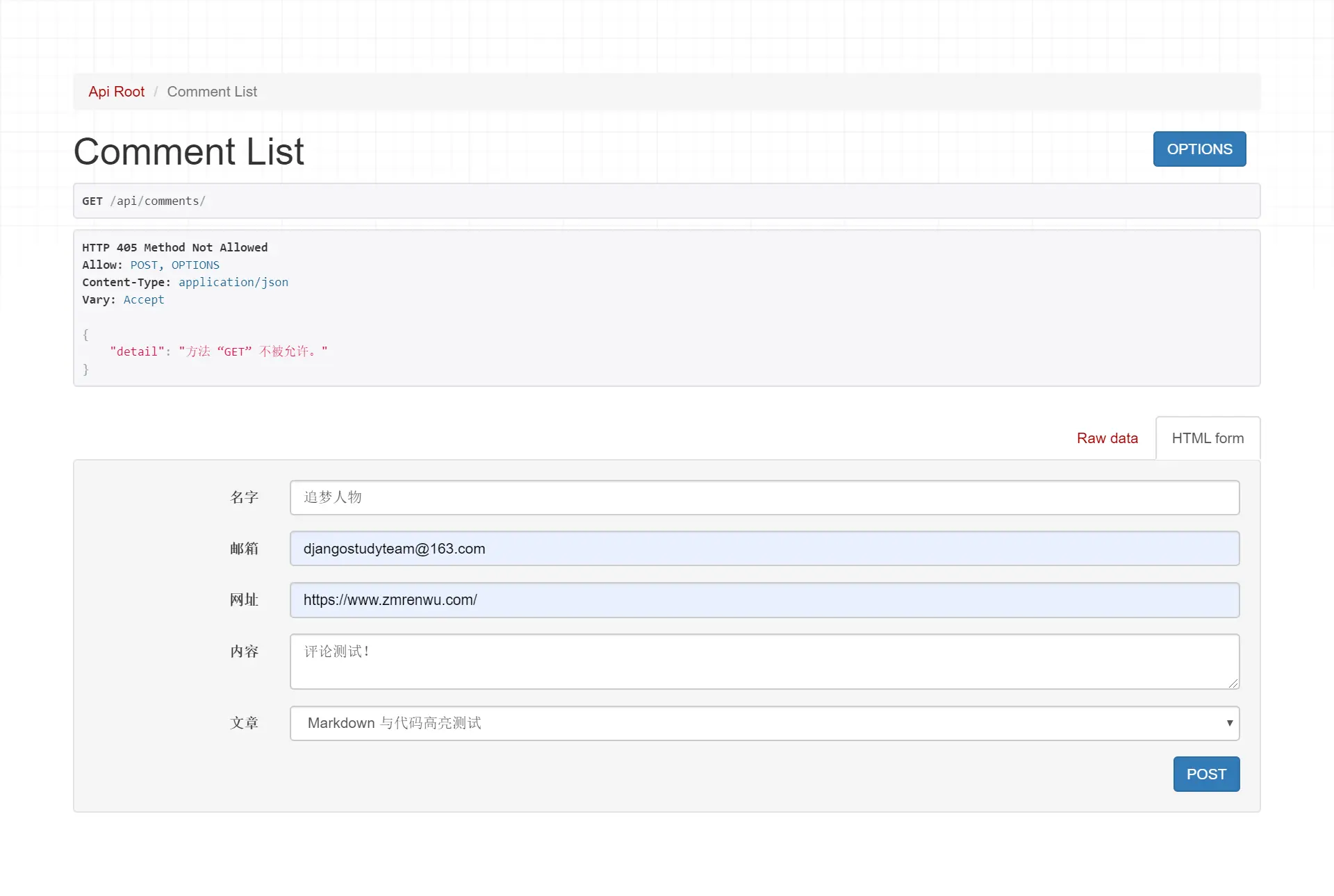Click the resize handle of the content textarea
The height and width of the screenshot is (896, 1334).
[1233, 683]
